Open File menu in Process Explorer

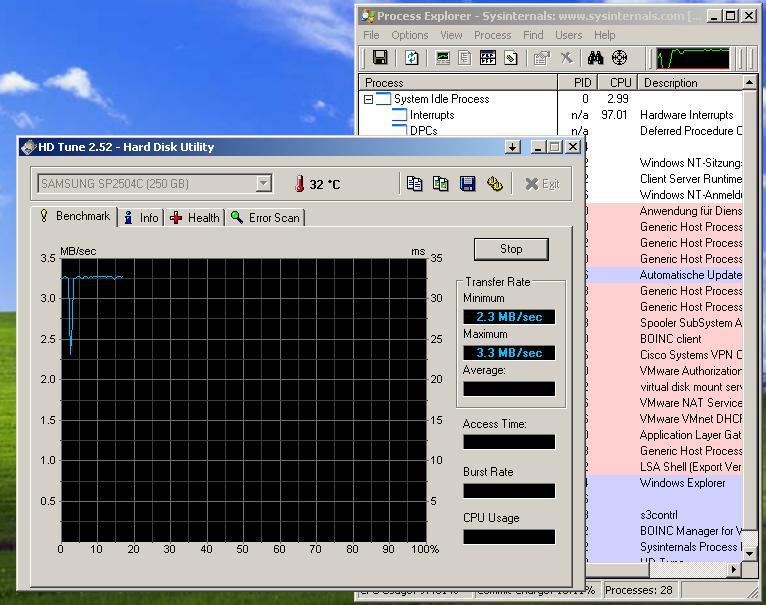tap(371, 35)
